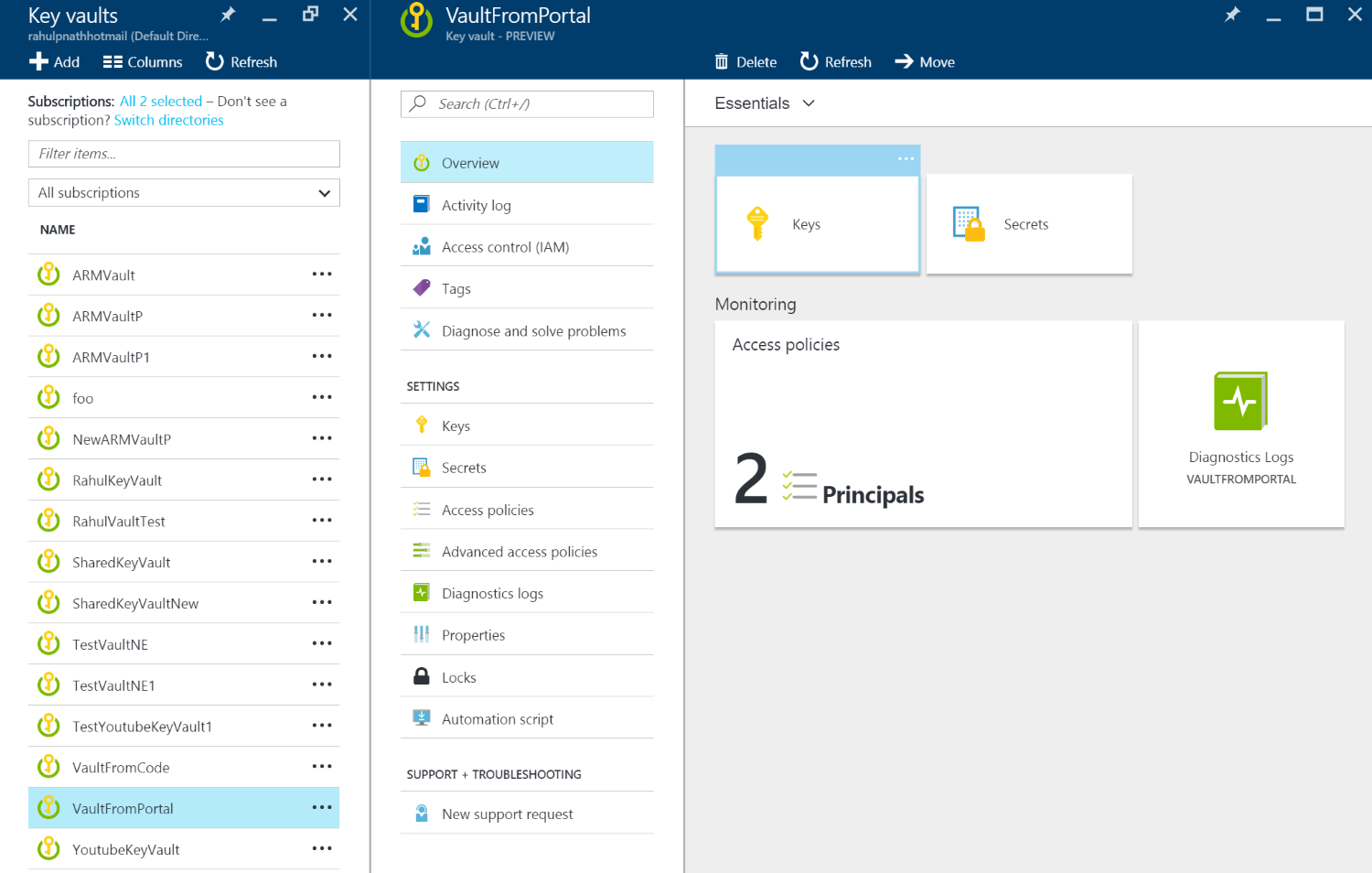Click the Diagnose wrench icon

pos(422,329)
